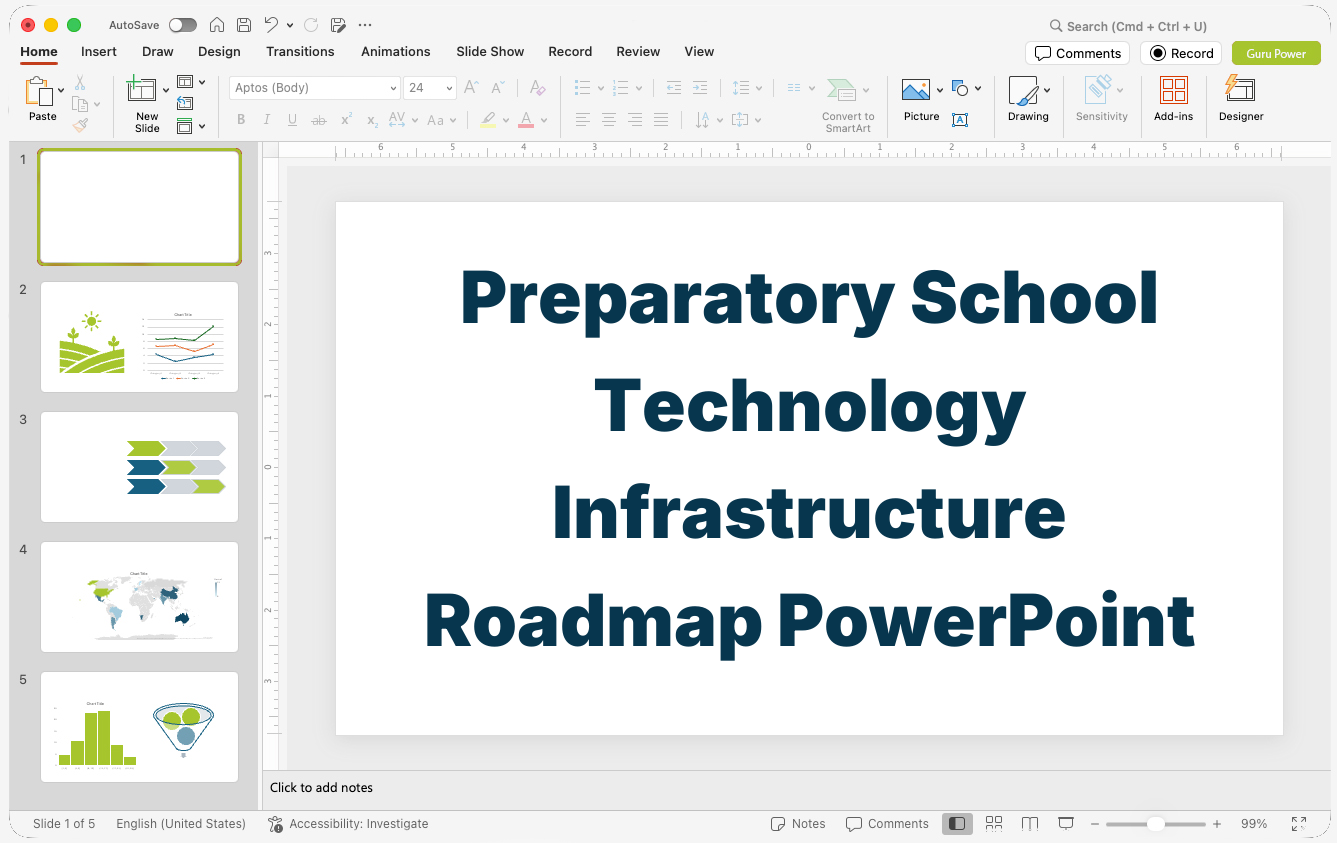Click the Paste clipboard icon
The width and height of the screenshot is (1337, 843).
click(x=39, y=91)
